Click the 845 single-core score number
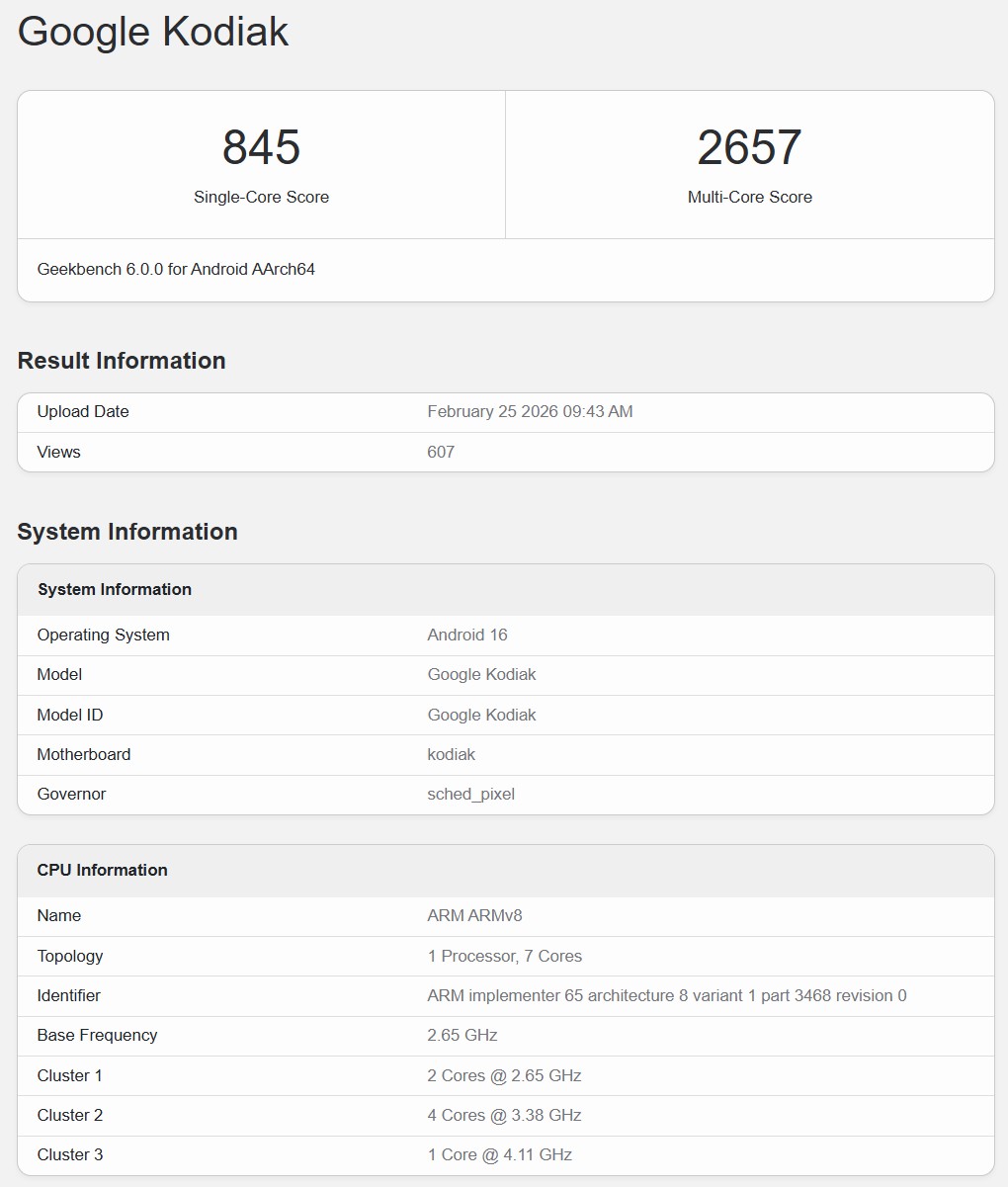 (261, 147)
